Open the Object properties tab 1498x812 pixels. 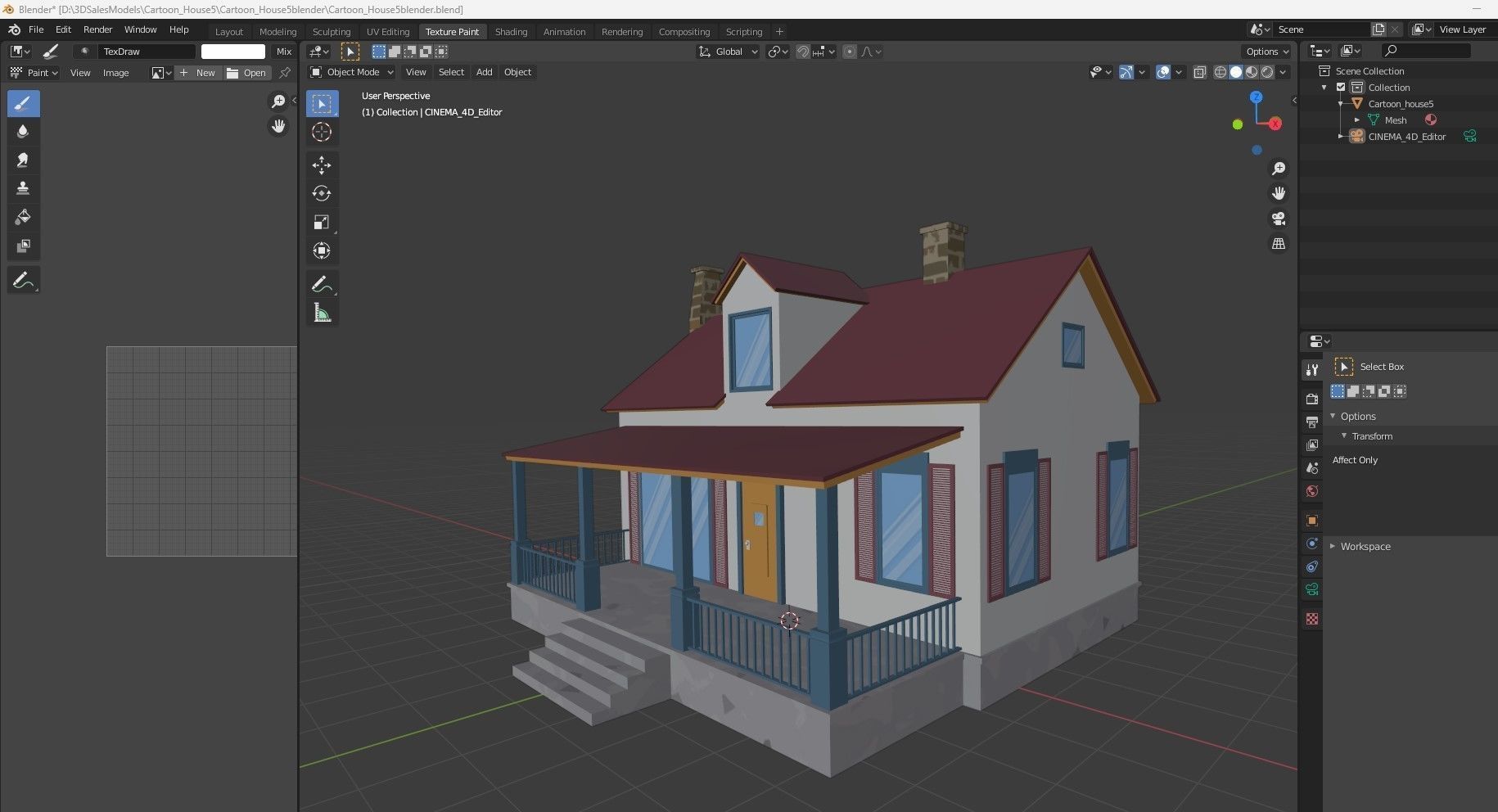coord(1312,521)
